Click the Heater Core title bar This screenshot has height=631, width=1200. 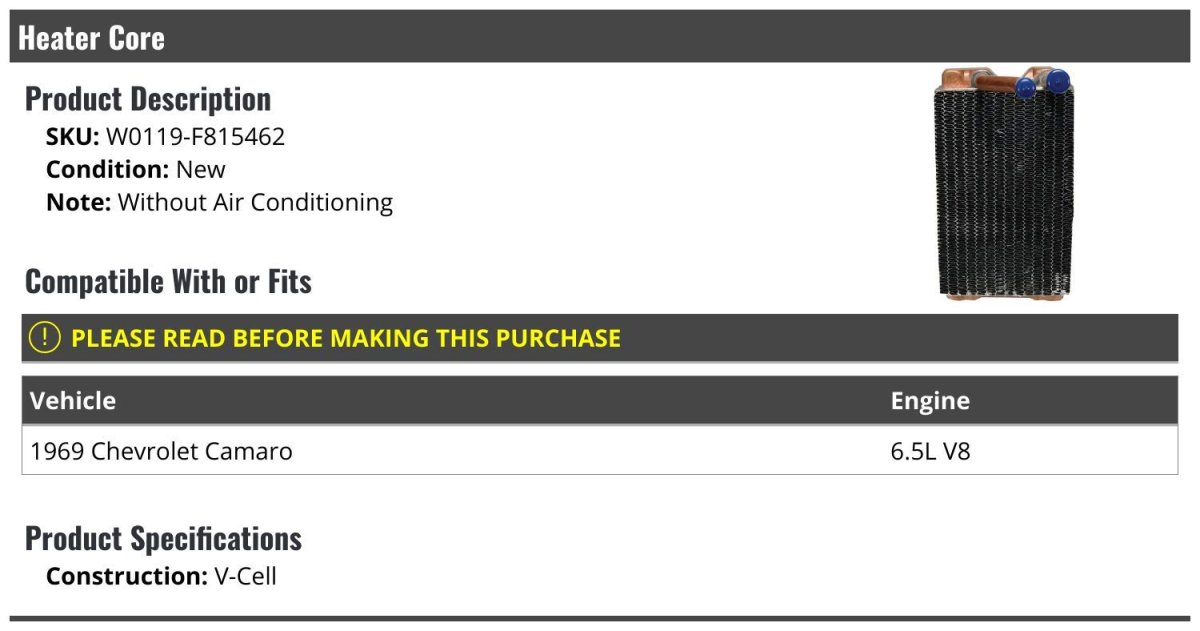(x=92, y=38)
